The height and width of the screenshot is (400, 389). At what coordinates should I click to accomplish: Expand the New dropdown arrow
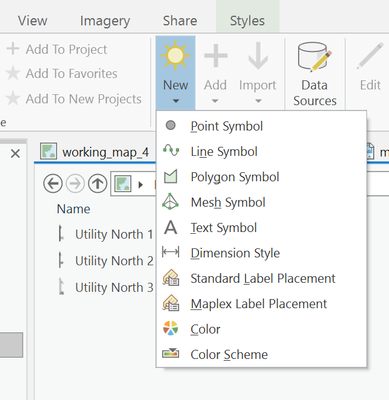point(176,101)
